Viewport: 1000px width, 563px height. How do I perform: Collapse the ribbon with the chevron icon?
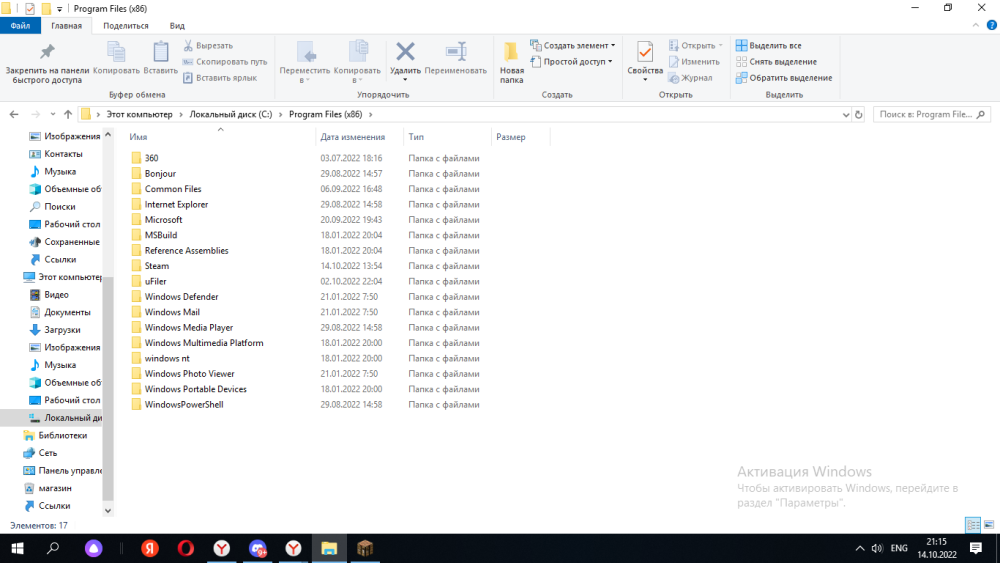click(975, 26)
